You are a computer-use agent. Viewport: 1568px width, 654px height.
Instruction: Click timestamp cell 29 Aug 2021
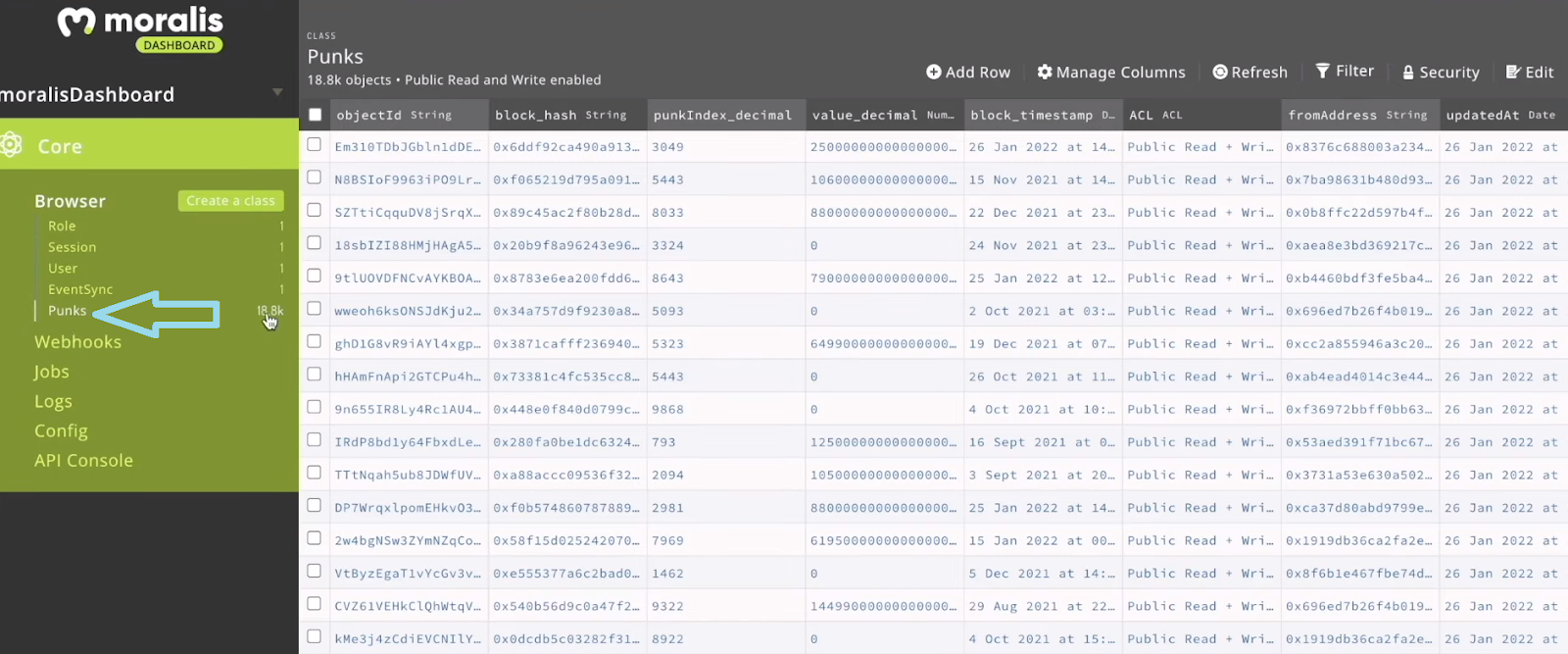1045,606
